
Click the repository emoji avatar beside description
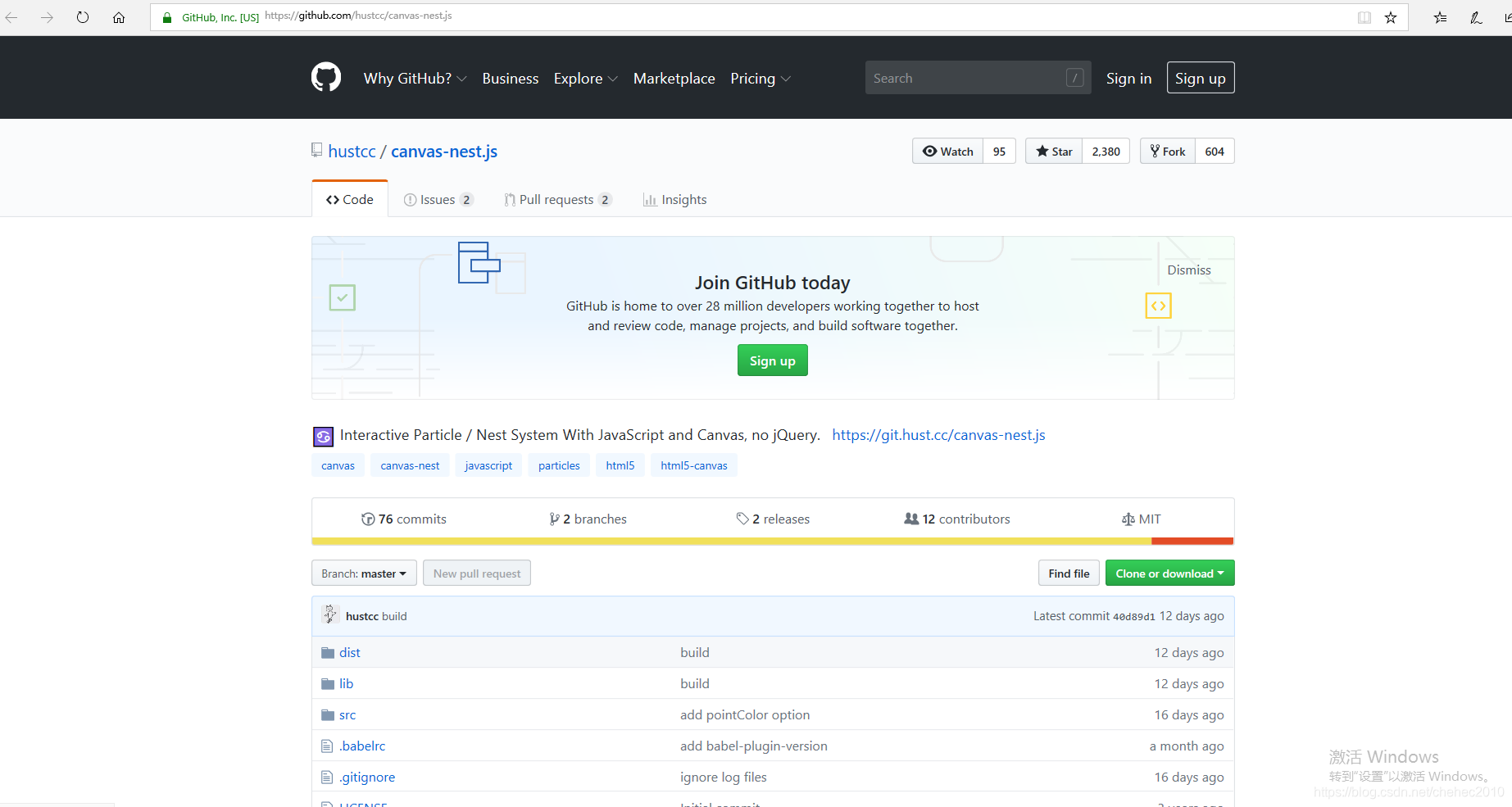tap(324, 436)
